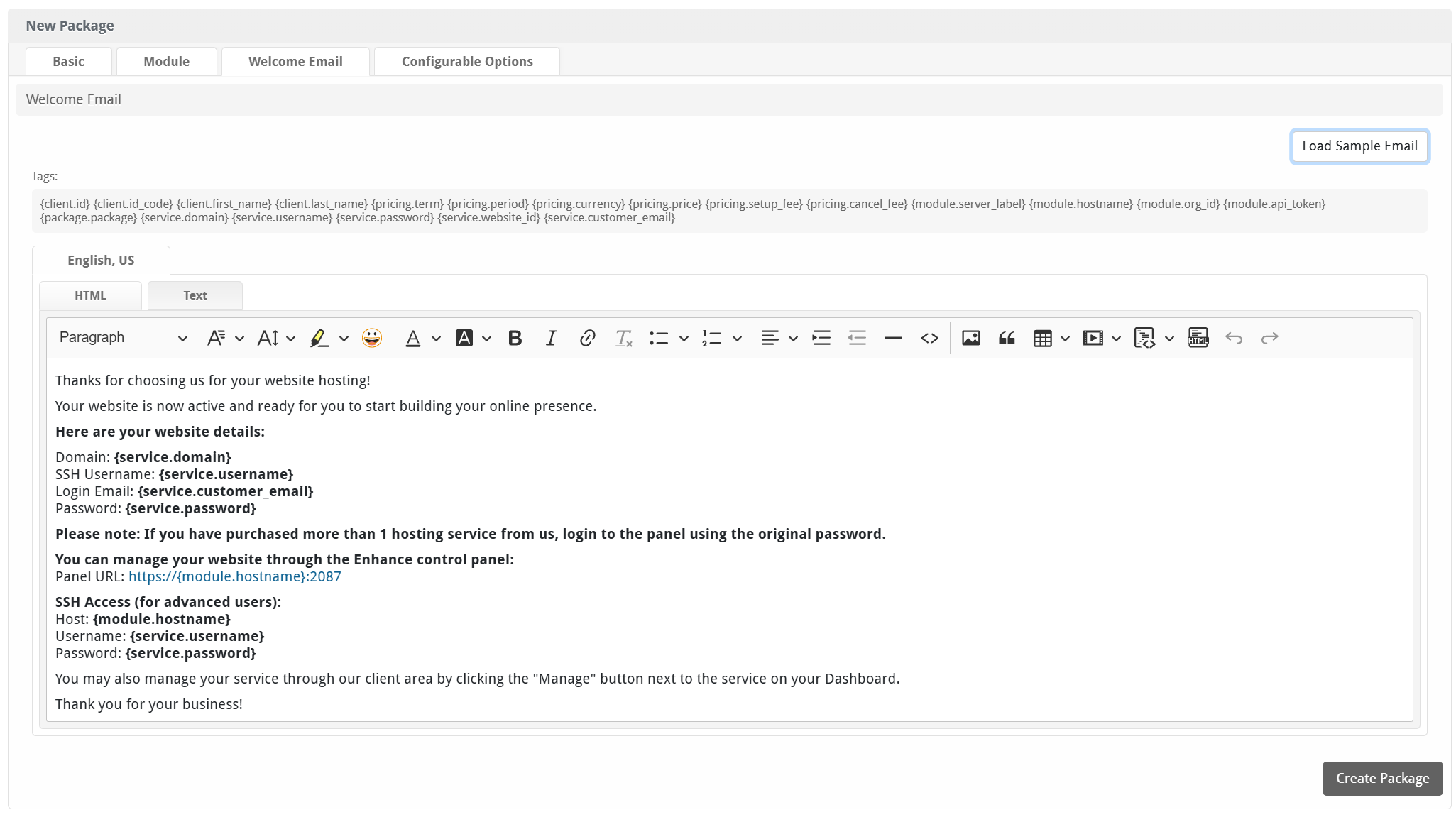Insert horizontal line from toolbar
Image resolution: width=1456 pixels, height=822 pixels.
pyautogui.click(x=893, y=338)
